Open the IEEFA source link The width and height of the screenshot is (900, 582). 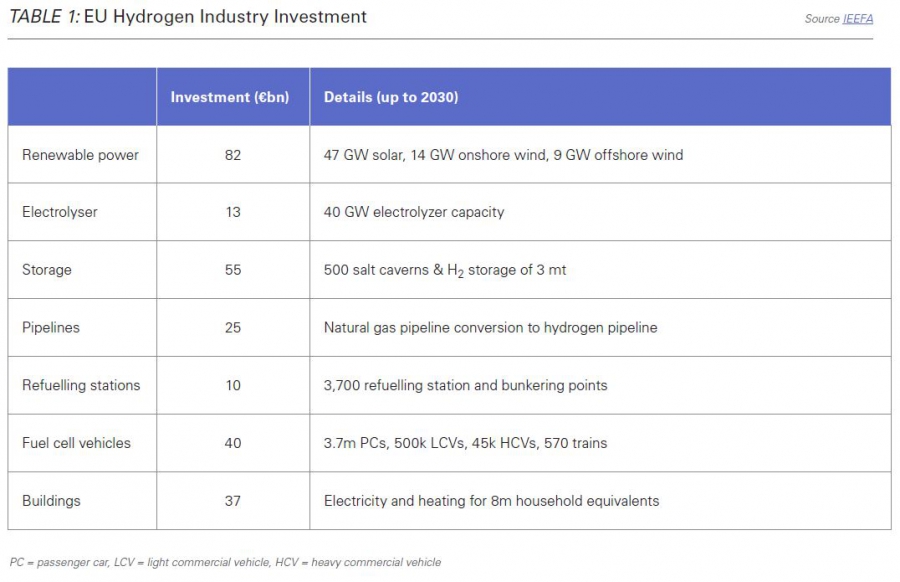(857, 19)
